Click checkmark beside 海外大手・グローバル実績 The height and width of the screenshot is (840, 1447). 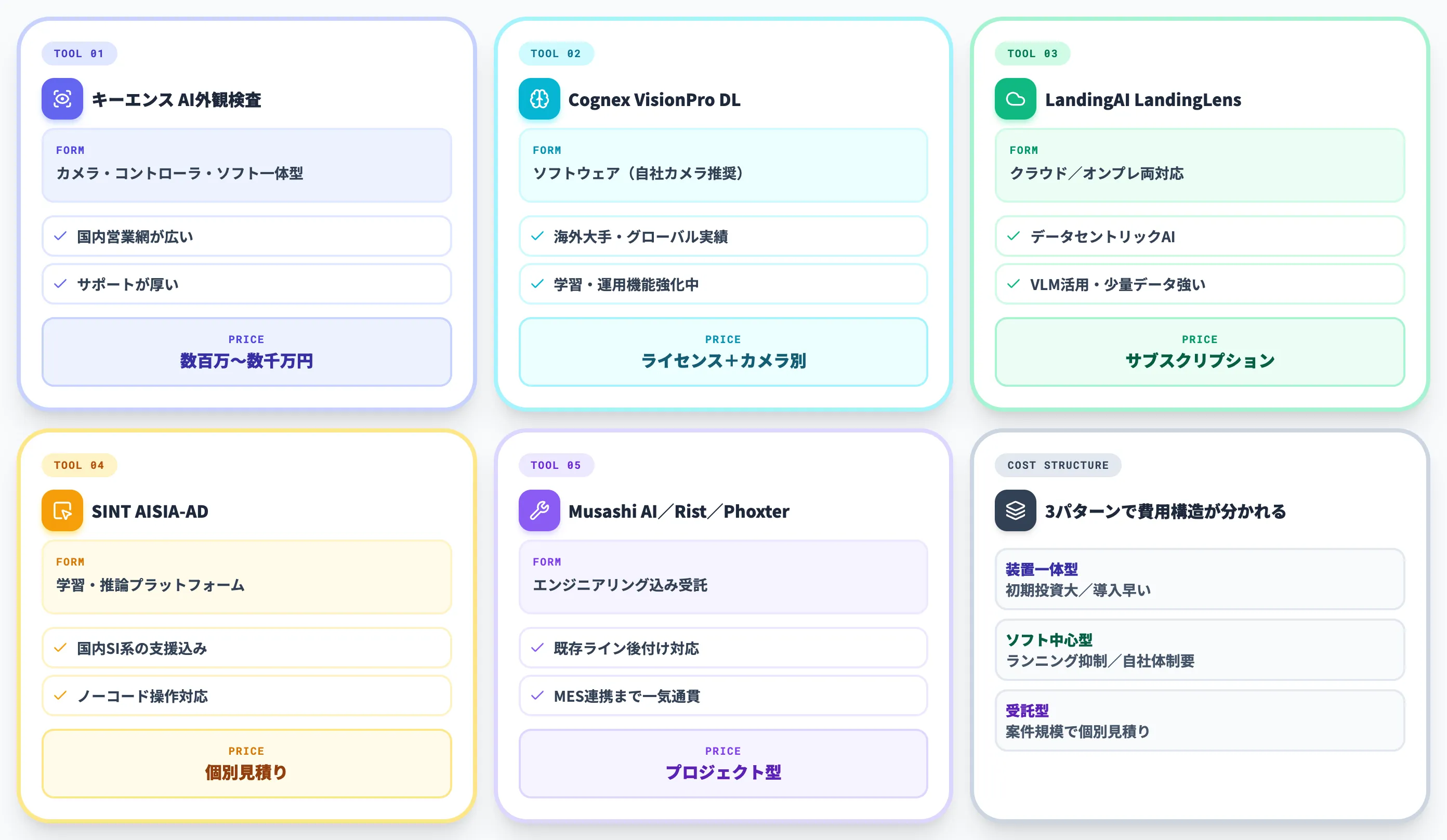click(537, 236)
